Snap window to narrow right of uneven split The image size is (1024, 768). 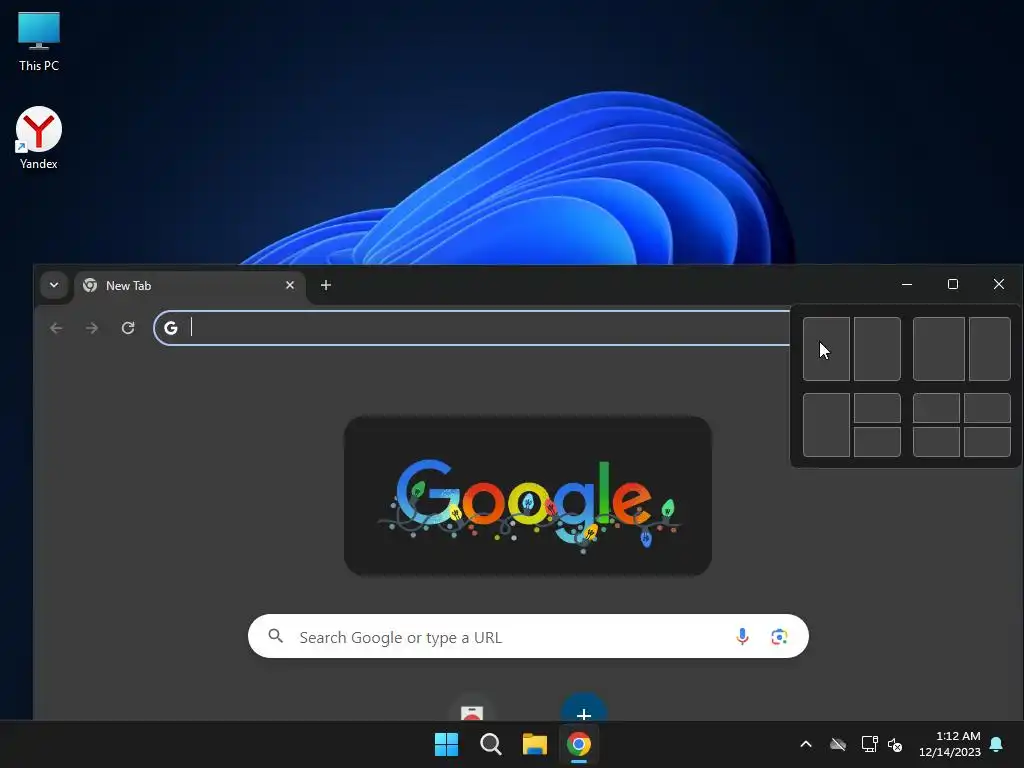pos(990,349)
